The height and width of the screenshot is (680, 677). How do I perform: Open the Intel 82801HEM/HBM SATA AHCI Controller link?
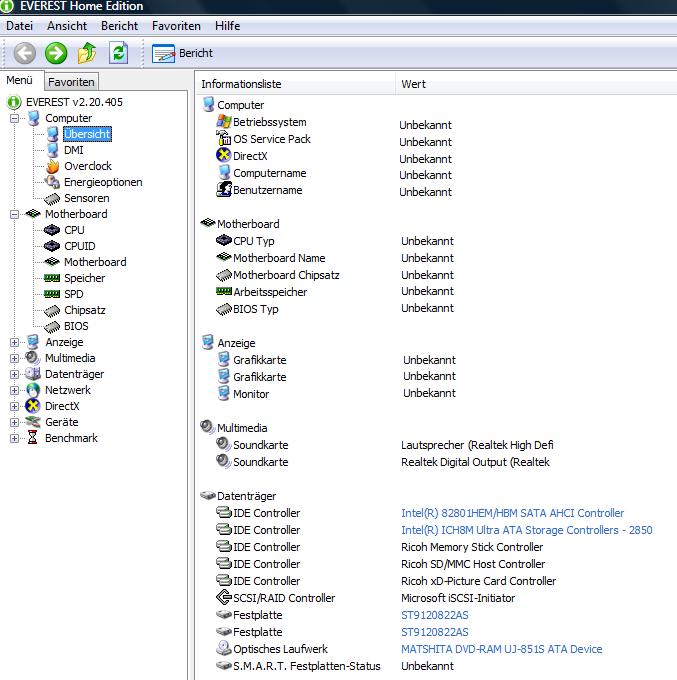coord(512,513)
